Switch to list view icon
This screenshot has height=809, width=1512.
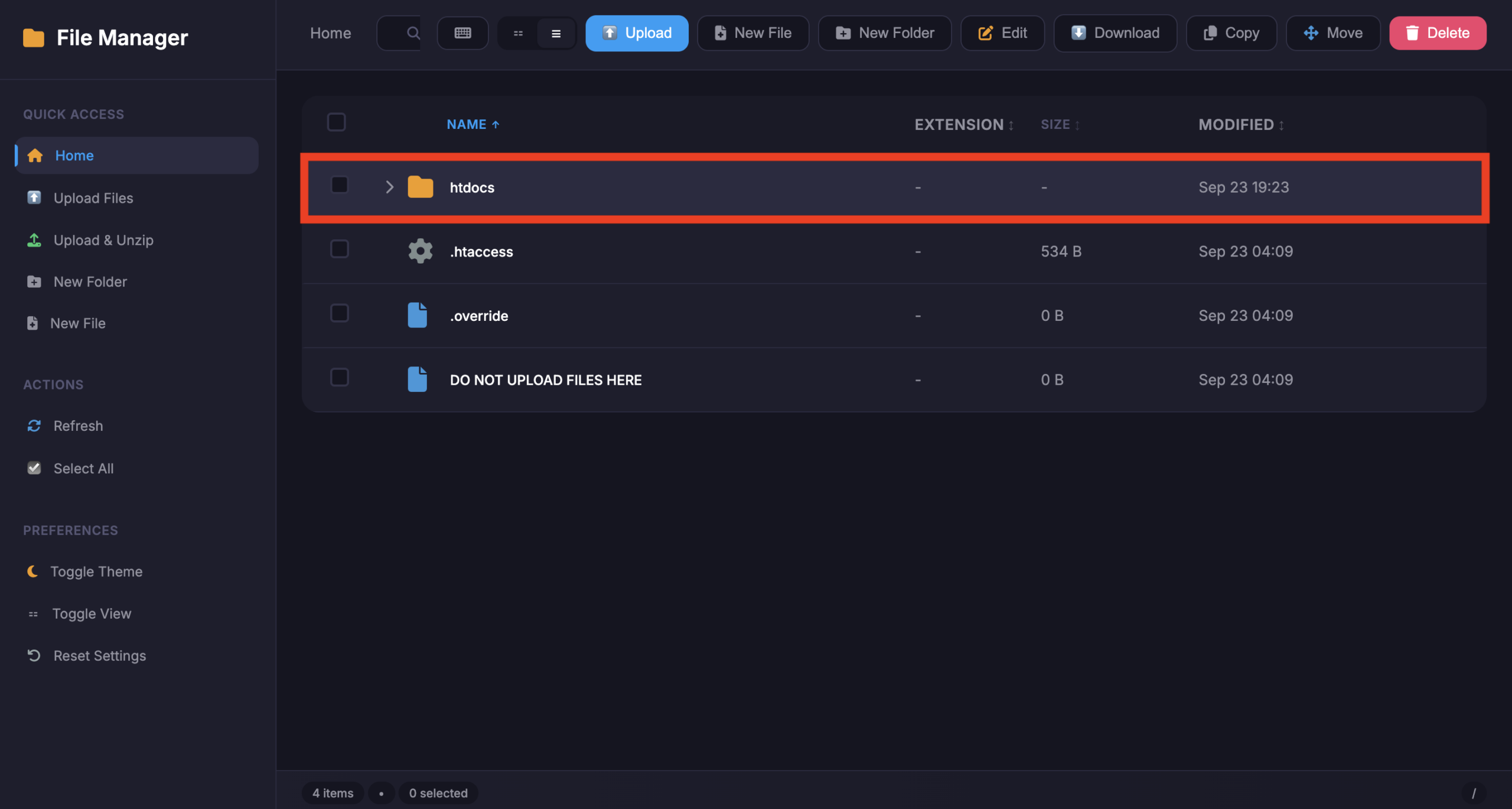556,34
